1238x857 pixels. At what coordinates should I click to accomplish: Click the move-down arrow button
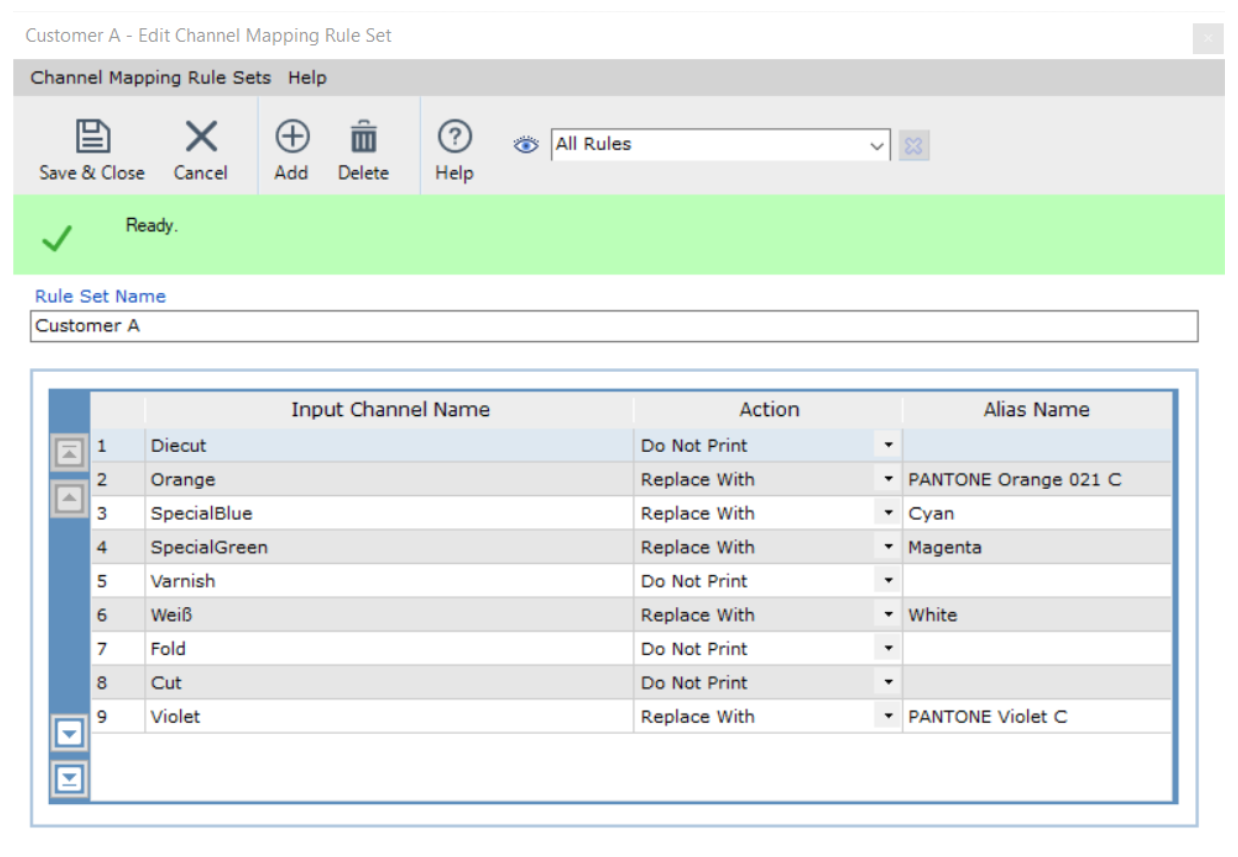69,735
